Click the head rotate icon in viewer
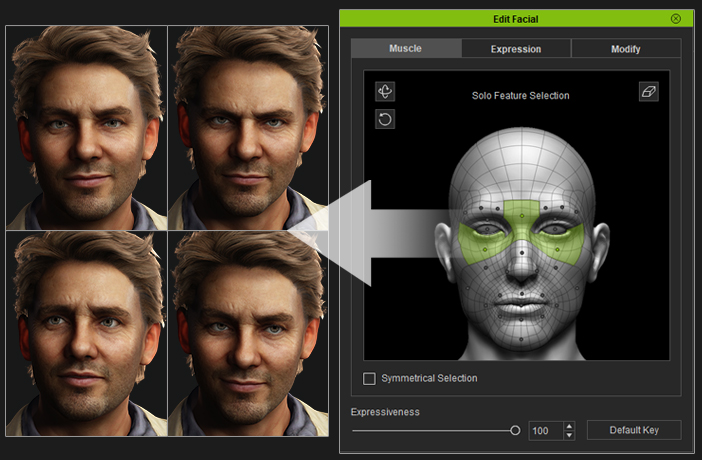 click(x=385, y=92)
